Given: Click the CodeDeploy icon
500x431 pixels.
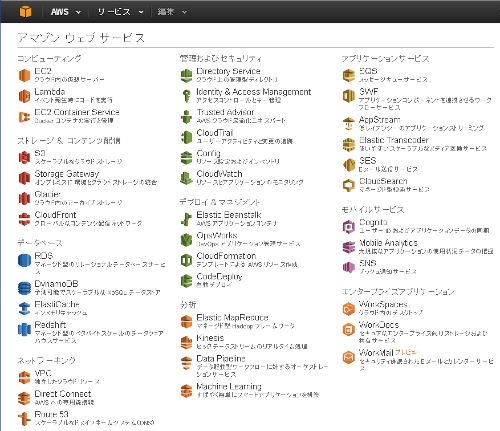Looking at the screenshot, I should coord(186,281).
